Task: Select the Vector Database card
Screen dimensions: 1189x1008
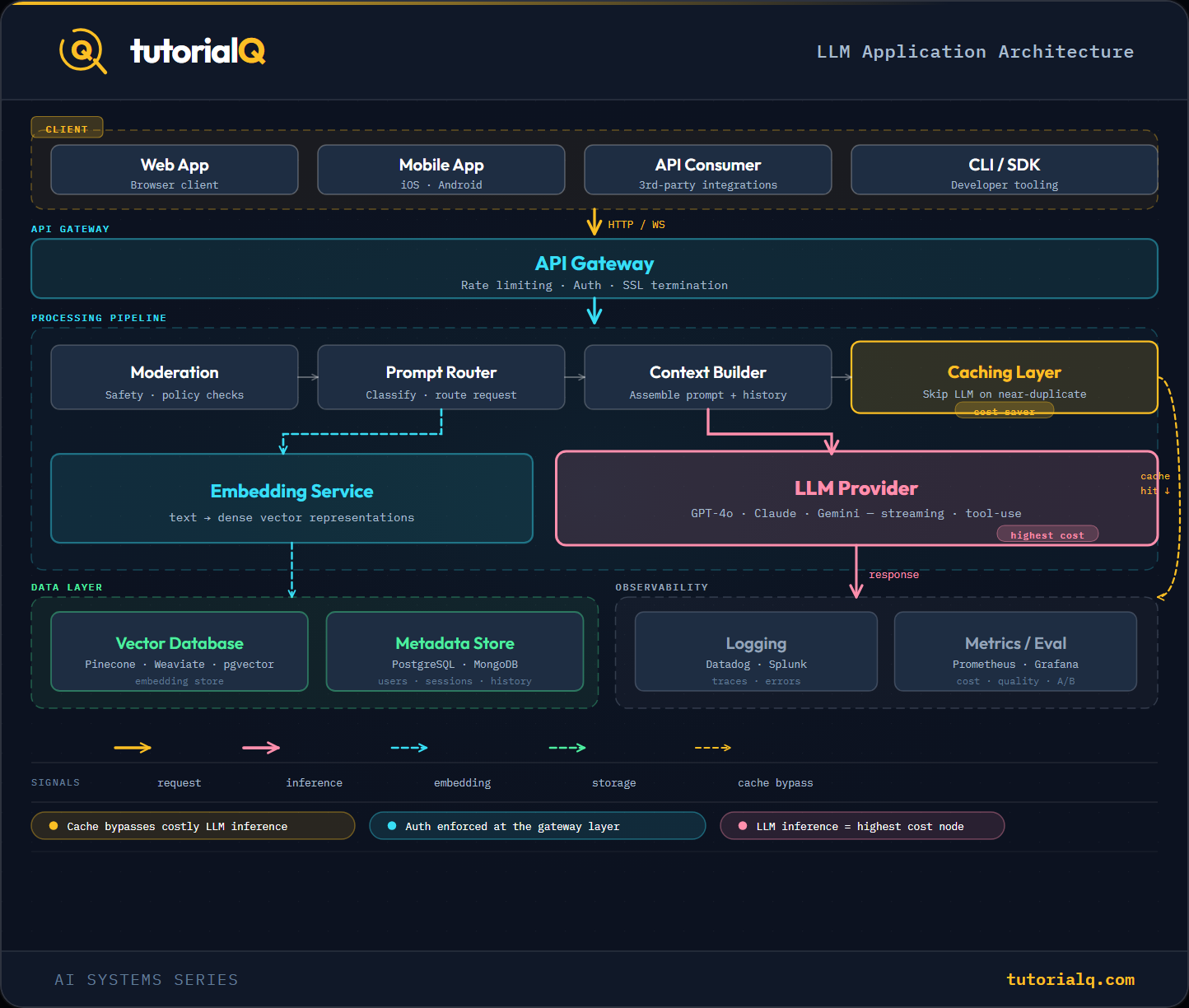Action: coord(180,651)
